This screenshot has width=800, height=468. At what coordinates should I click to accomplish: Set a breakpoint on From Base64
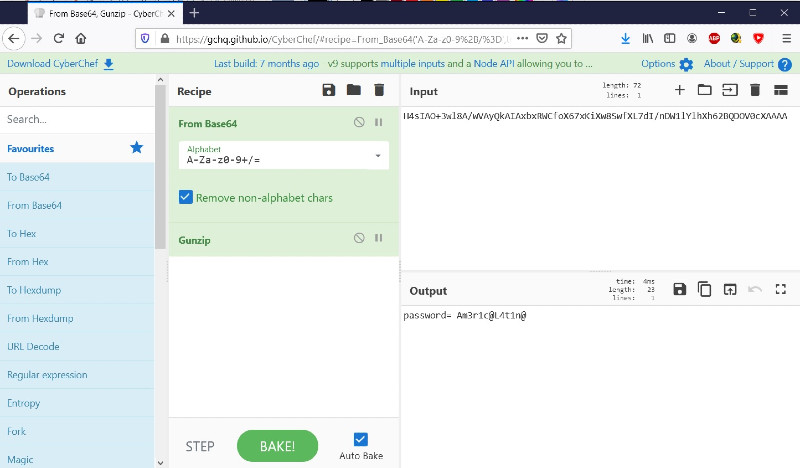(379, 122)
